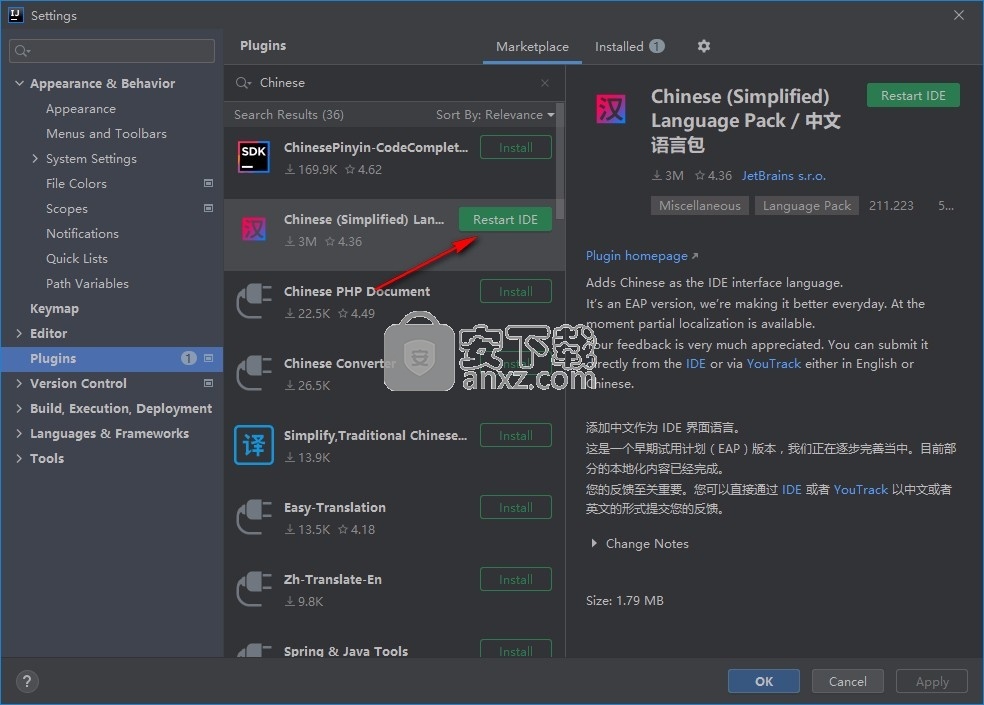
Task: Open the Keymap settings page
Action: [x=55, y=308]
